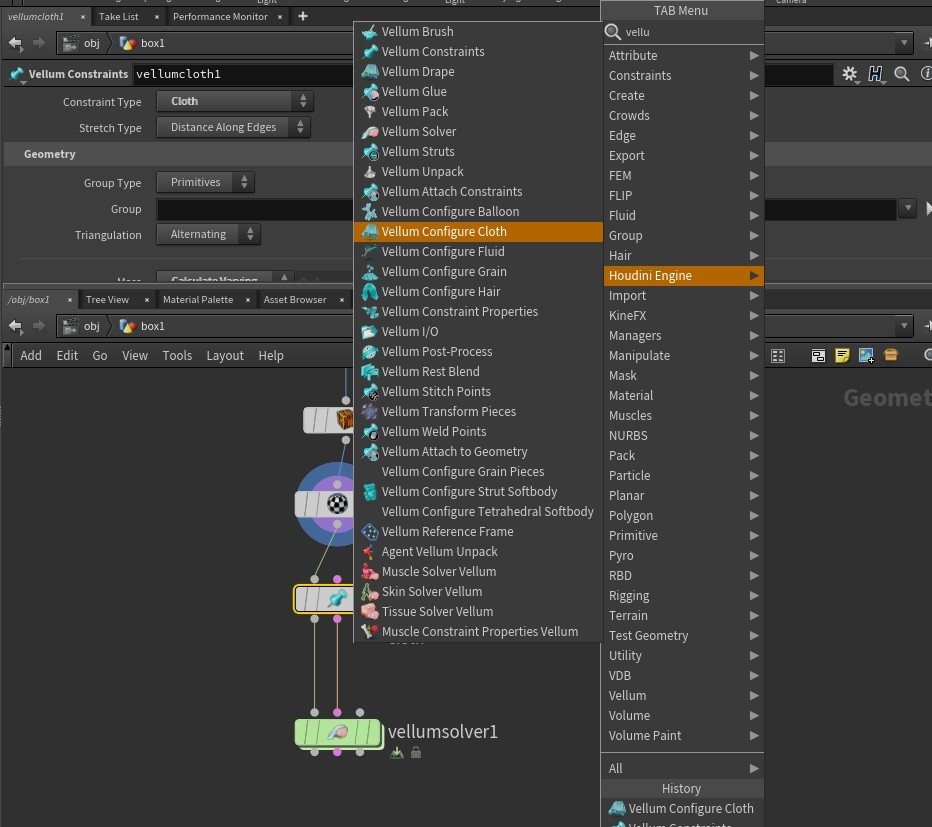Viewport: 932px width, 827px height.
Task: Choose Vellum Configure Cloth from History
Action: [682, 809]
